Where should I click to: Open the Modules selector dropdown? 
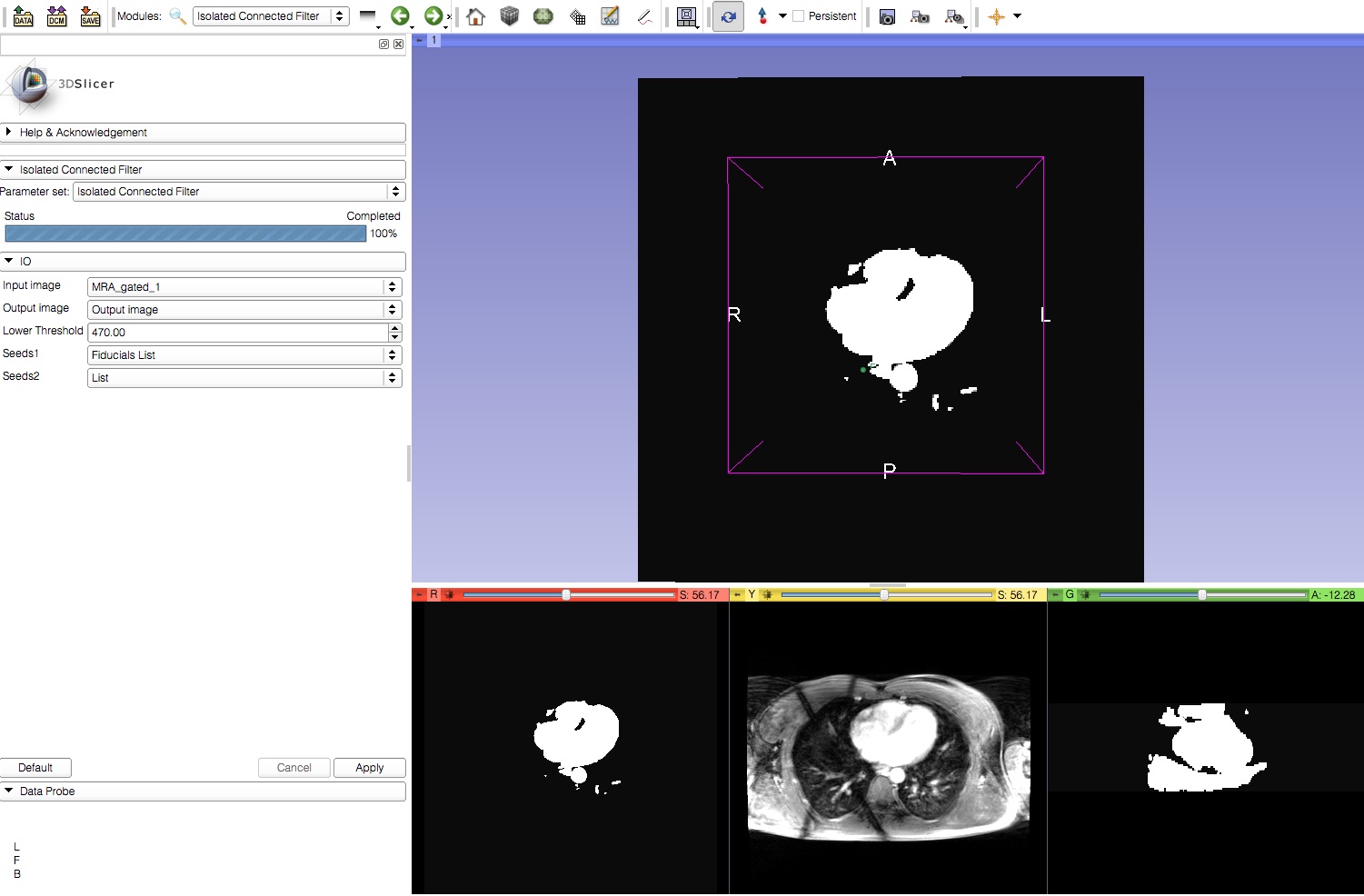coord(271,16)
